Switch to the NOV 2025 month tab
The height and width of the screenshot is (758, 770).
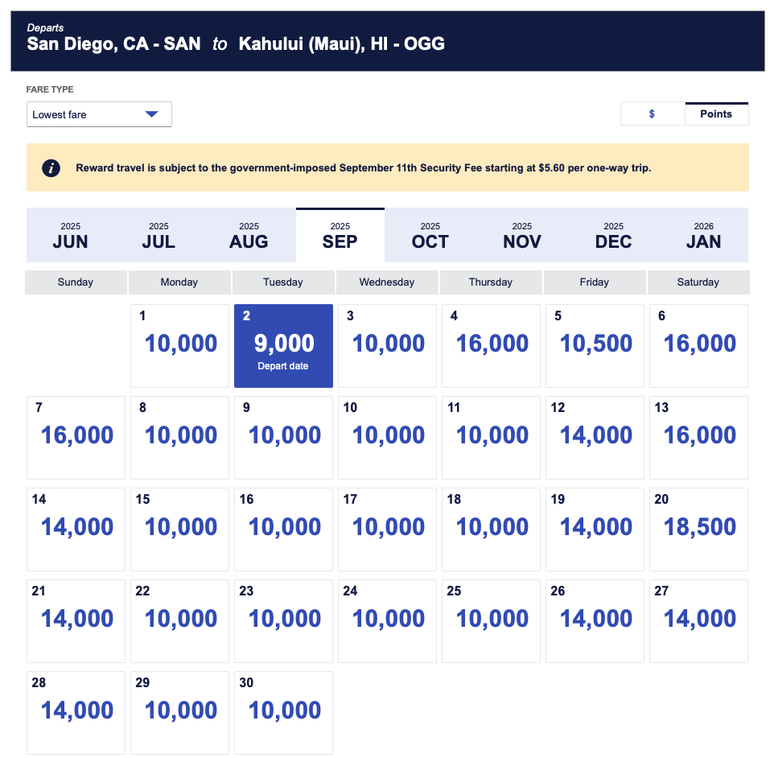click(521, 235)
